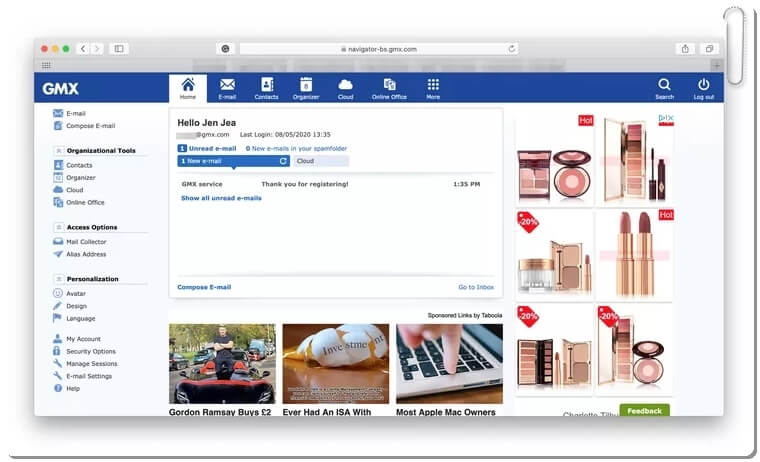Viewport: 760px width, 462px height.
Task: Open the E-mail envelope icon in top bar
Action: (x=227, y=88)
